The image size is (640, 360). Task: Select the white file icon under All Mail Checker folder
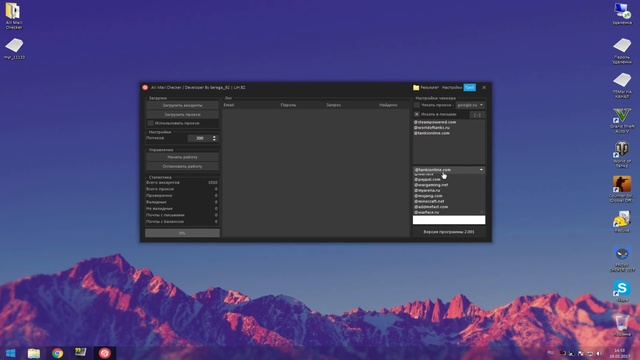tap(14, 48)
